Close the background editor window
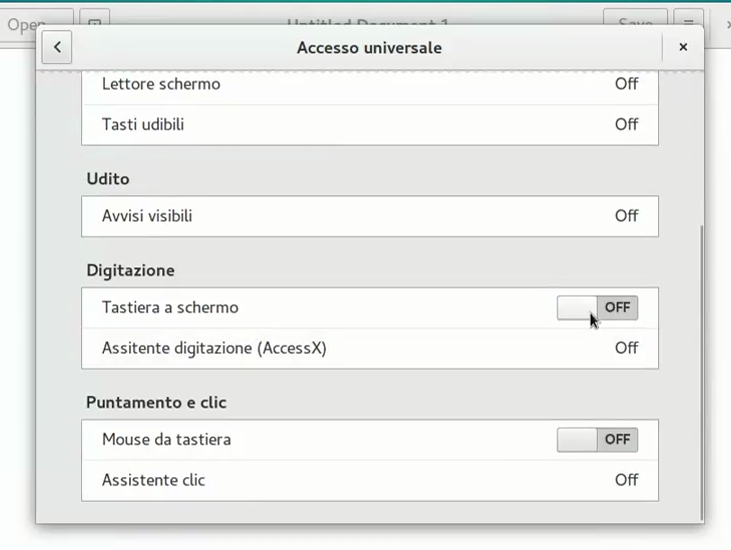The width and height of the screenshot is (731, 550). click(x=725, y=22)
